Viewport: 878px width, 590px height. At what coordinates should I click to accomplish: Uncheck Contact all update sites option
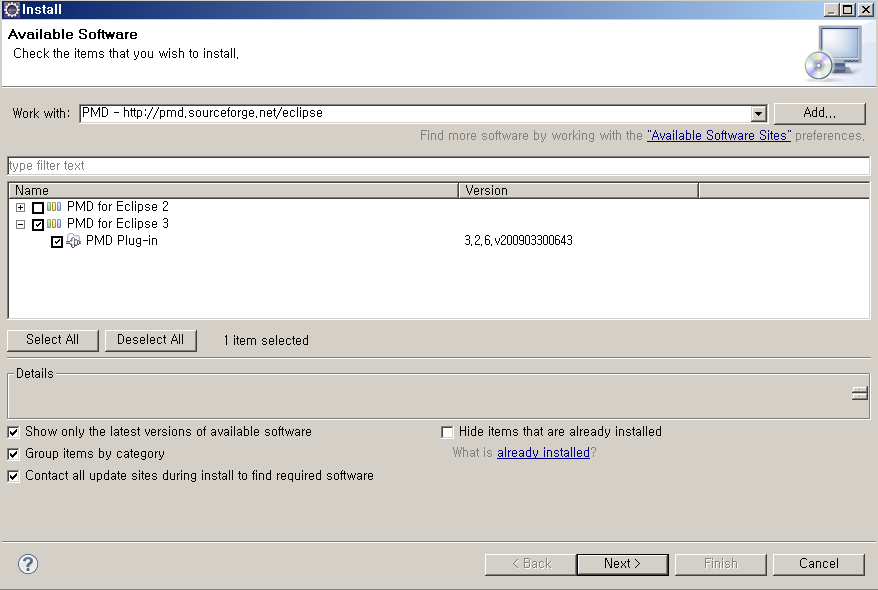[x=14, y=476]
